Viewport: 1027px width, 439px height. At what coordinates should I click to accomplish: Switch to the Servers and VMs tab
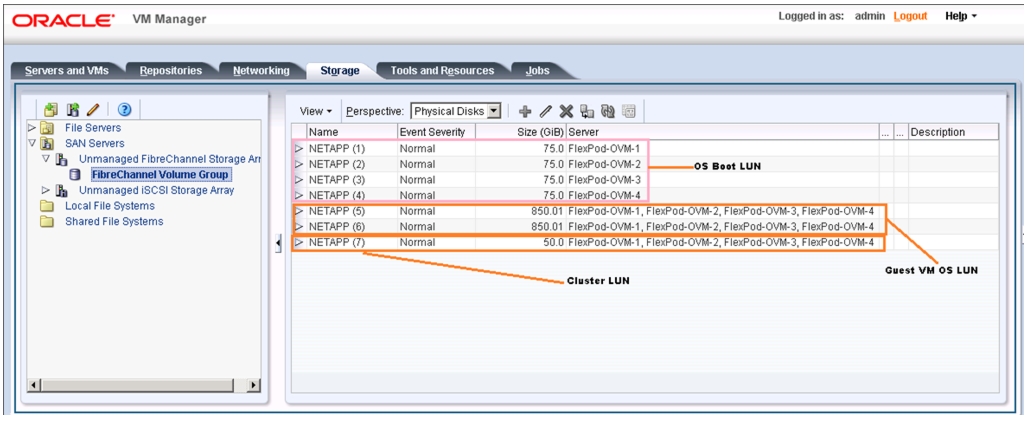(x=66, y=71)
